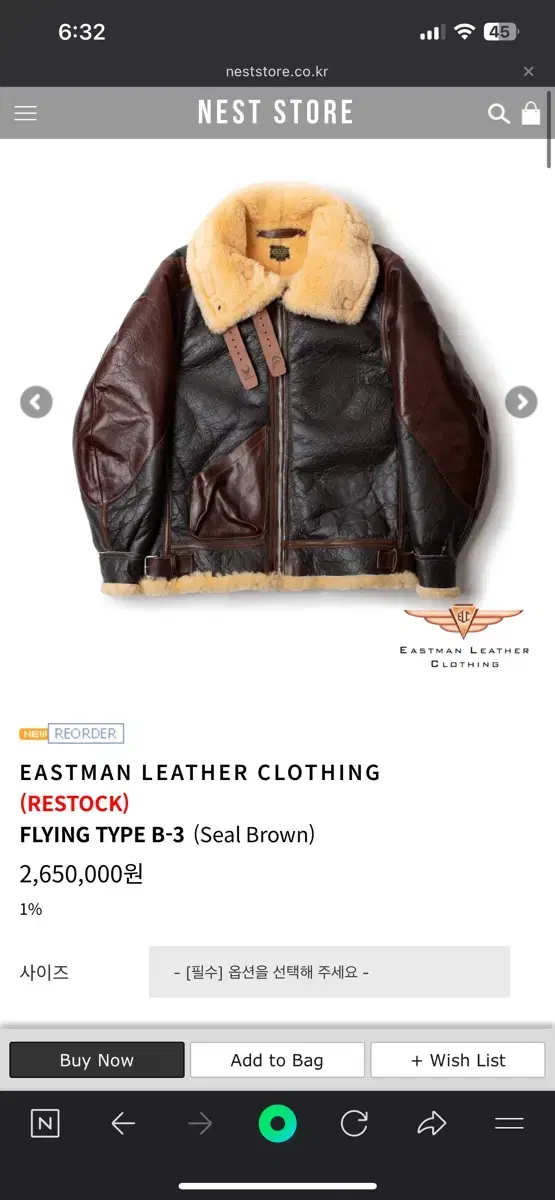555x1200 pixels.
Task: Tap the B-3 jacket product image
Action: click(280, 392)
